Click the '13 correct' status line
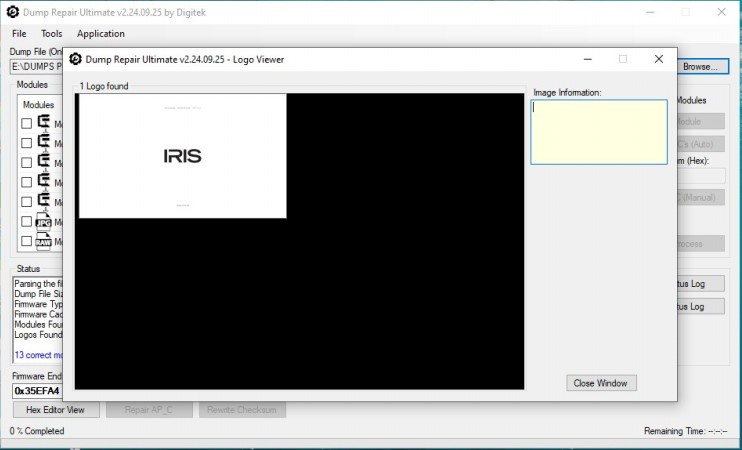This screenshot has height=450, width=742. (x=38, y=355)
